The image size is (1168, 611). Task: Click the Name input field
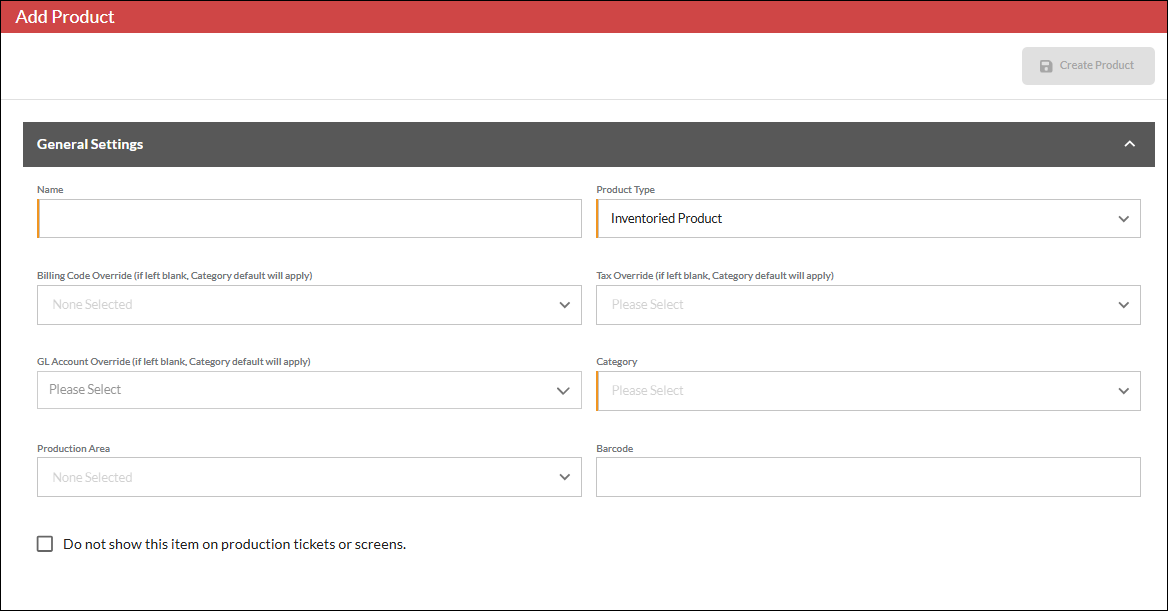click(x=309, y=218)
